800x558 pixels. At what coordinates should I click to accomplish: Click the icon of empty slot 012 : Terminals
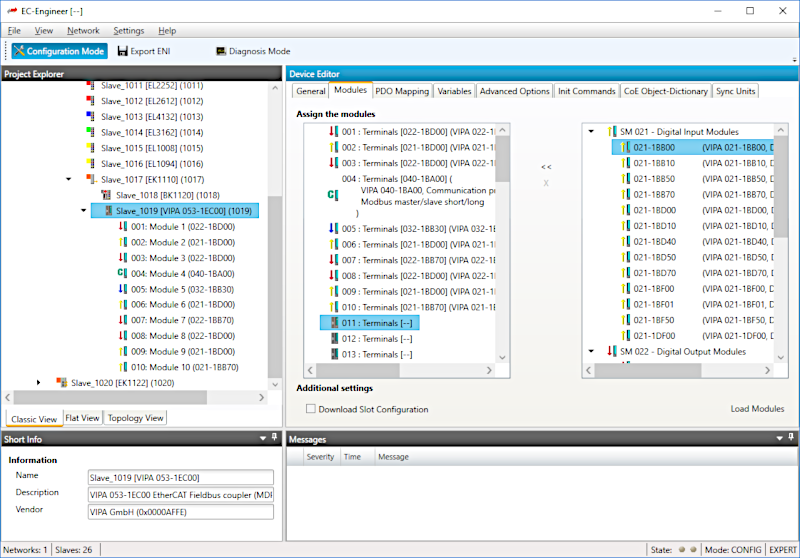tap(334, 339)
